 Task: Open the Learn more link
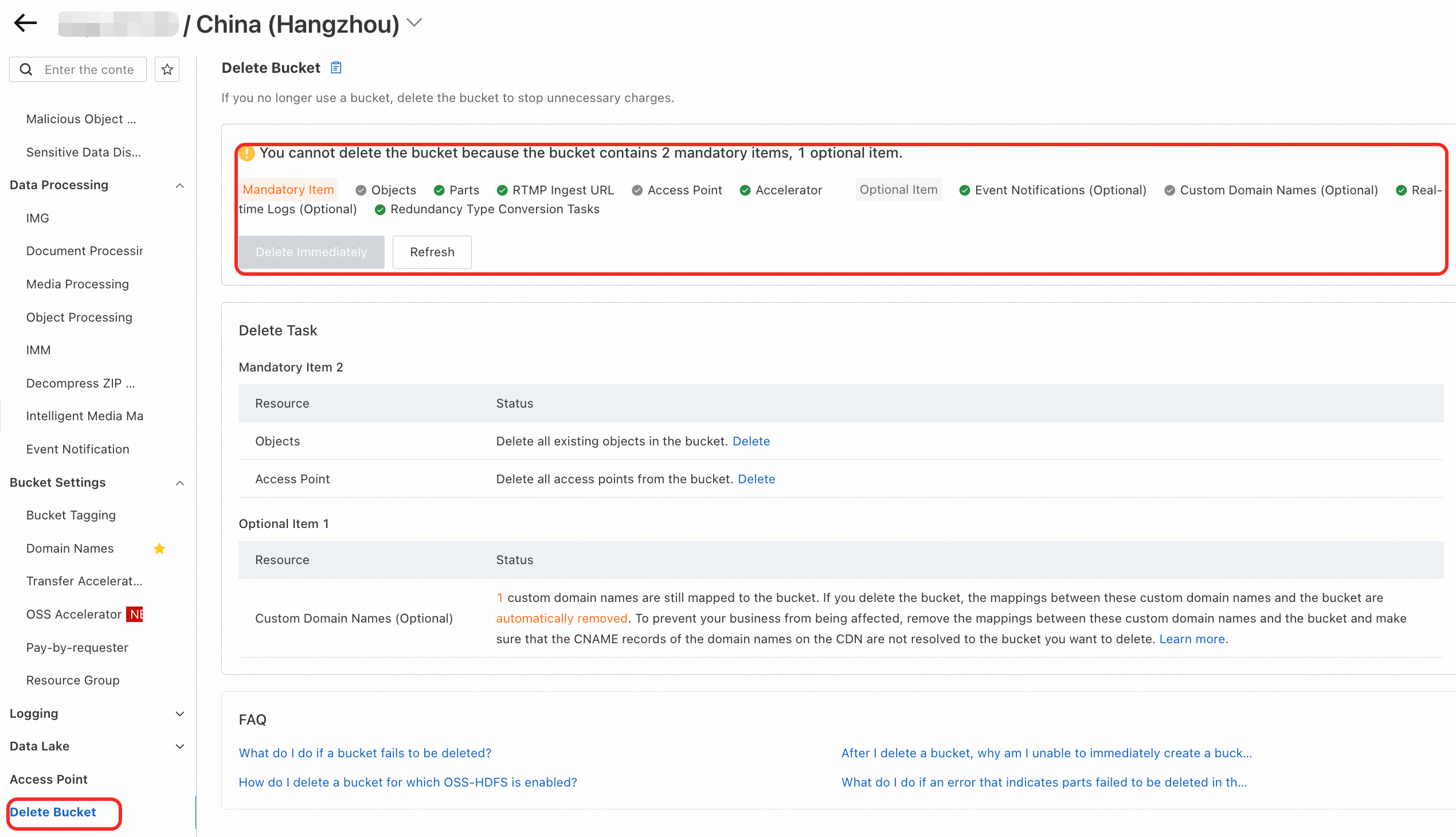pos(1192,639)
